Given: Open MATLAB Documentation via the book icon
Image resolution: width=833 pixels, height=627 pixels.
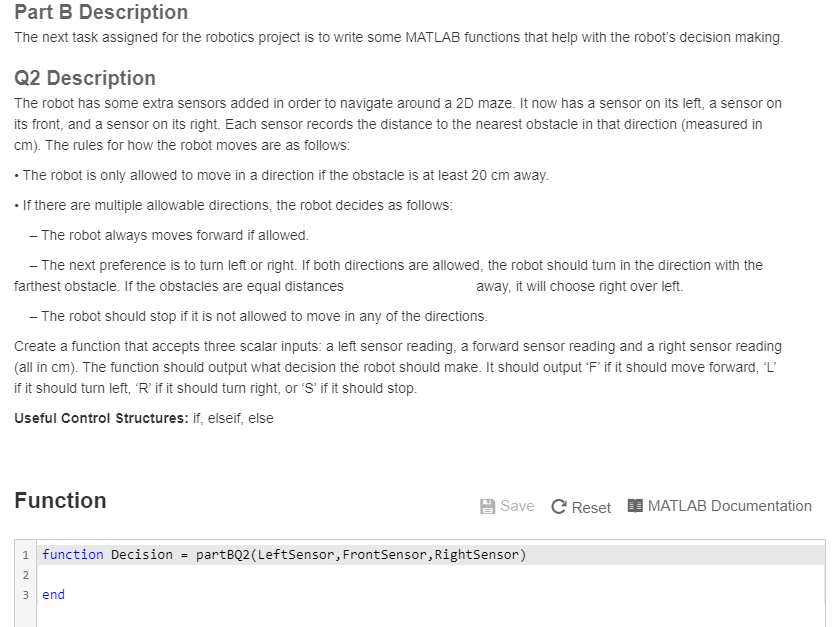Looking at the screenshot, I should click(634, 506).
